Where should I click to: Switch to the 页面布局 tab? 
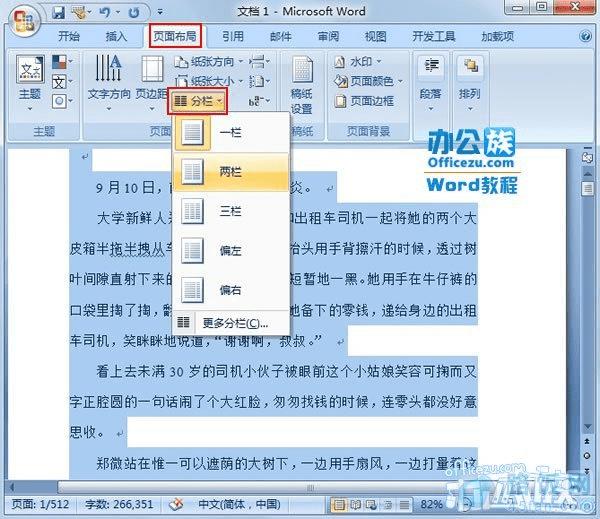175,36
